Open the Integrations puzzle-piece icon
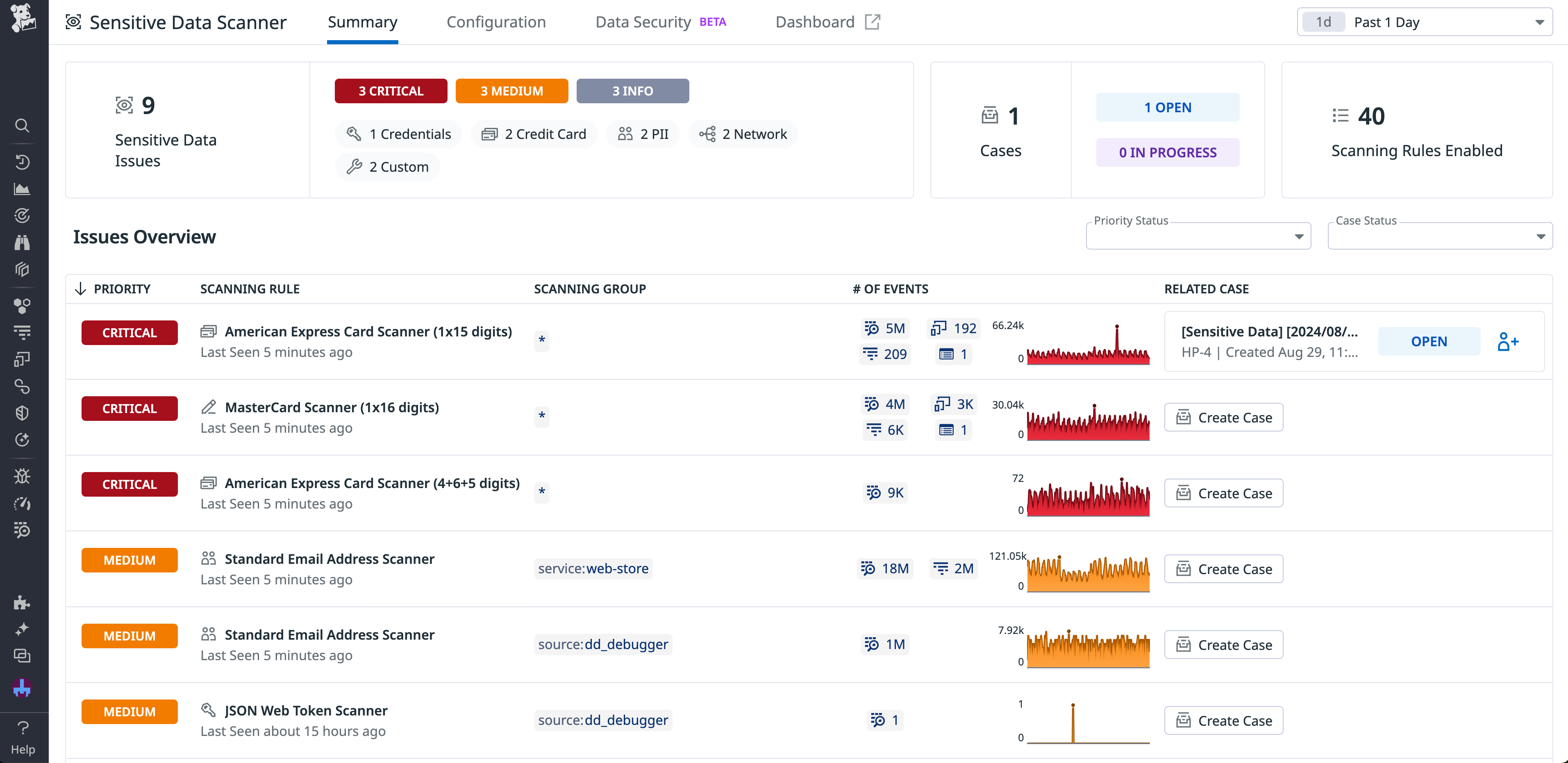This screenshot has width=1568, height=763. 23,603
